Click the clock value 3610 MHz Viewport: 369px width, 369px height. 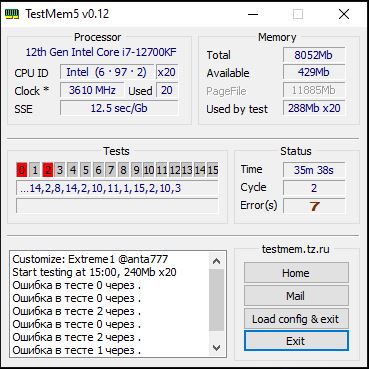pos(92,90)
